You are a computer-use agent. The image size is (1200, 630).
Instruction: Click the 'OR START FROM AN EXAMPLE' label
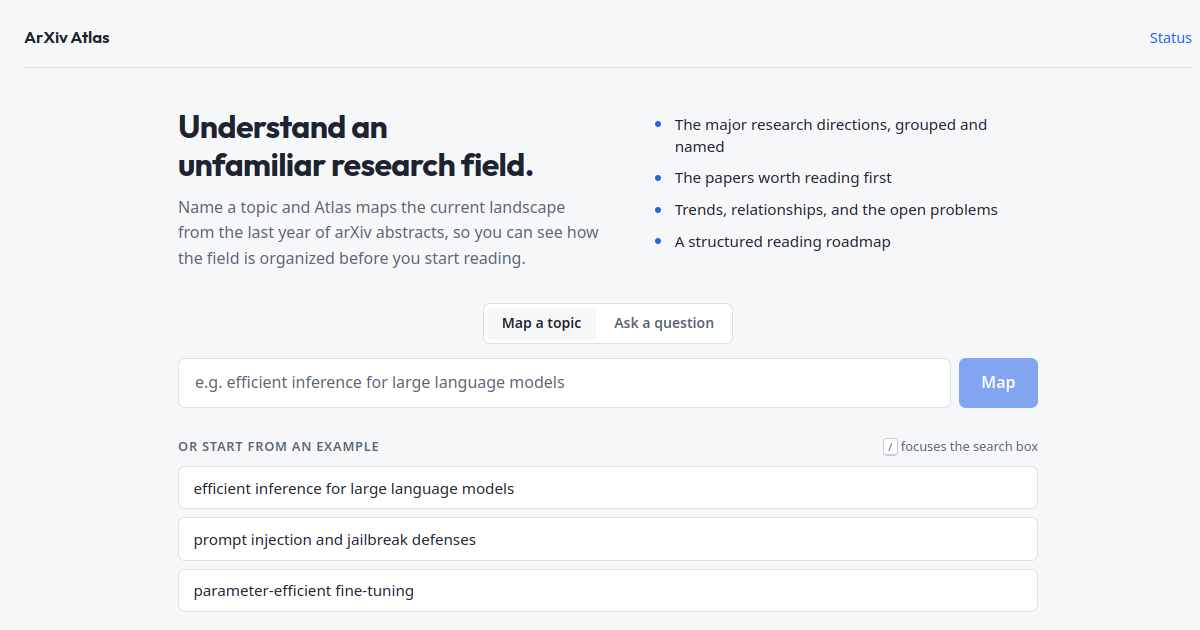click(x=278, y=447)
